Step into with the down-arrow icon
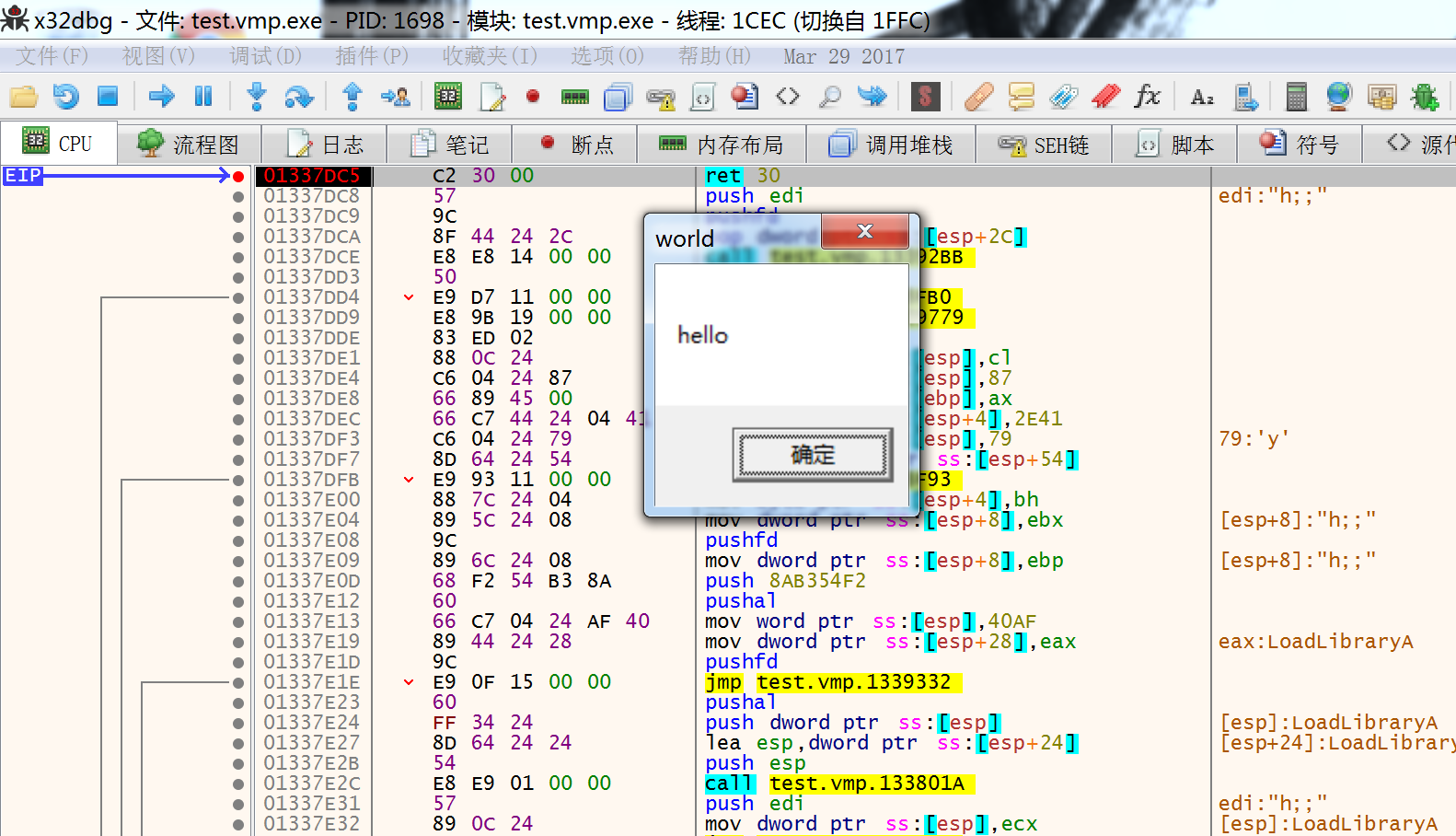This screenshot has width=1456, height=836. pos(257,96)
